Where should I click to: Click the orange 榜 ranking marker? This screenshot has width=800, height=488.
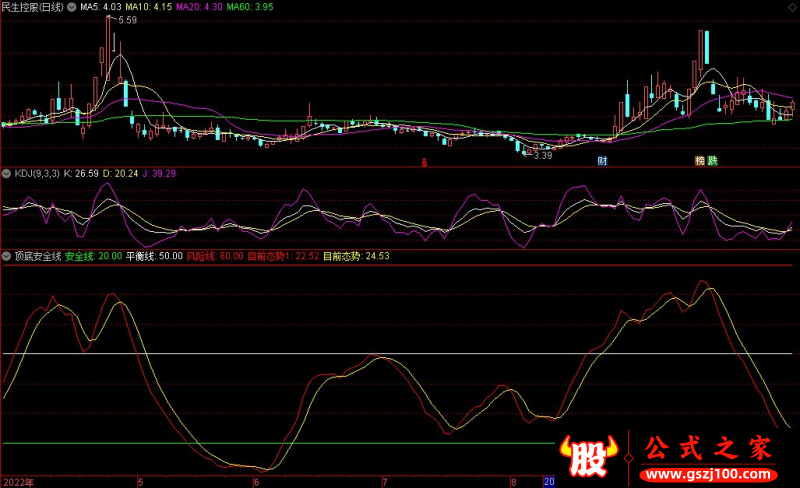click(700, 161)
